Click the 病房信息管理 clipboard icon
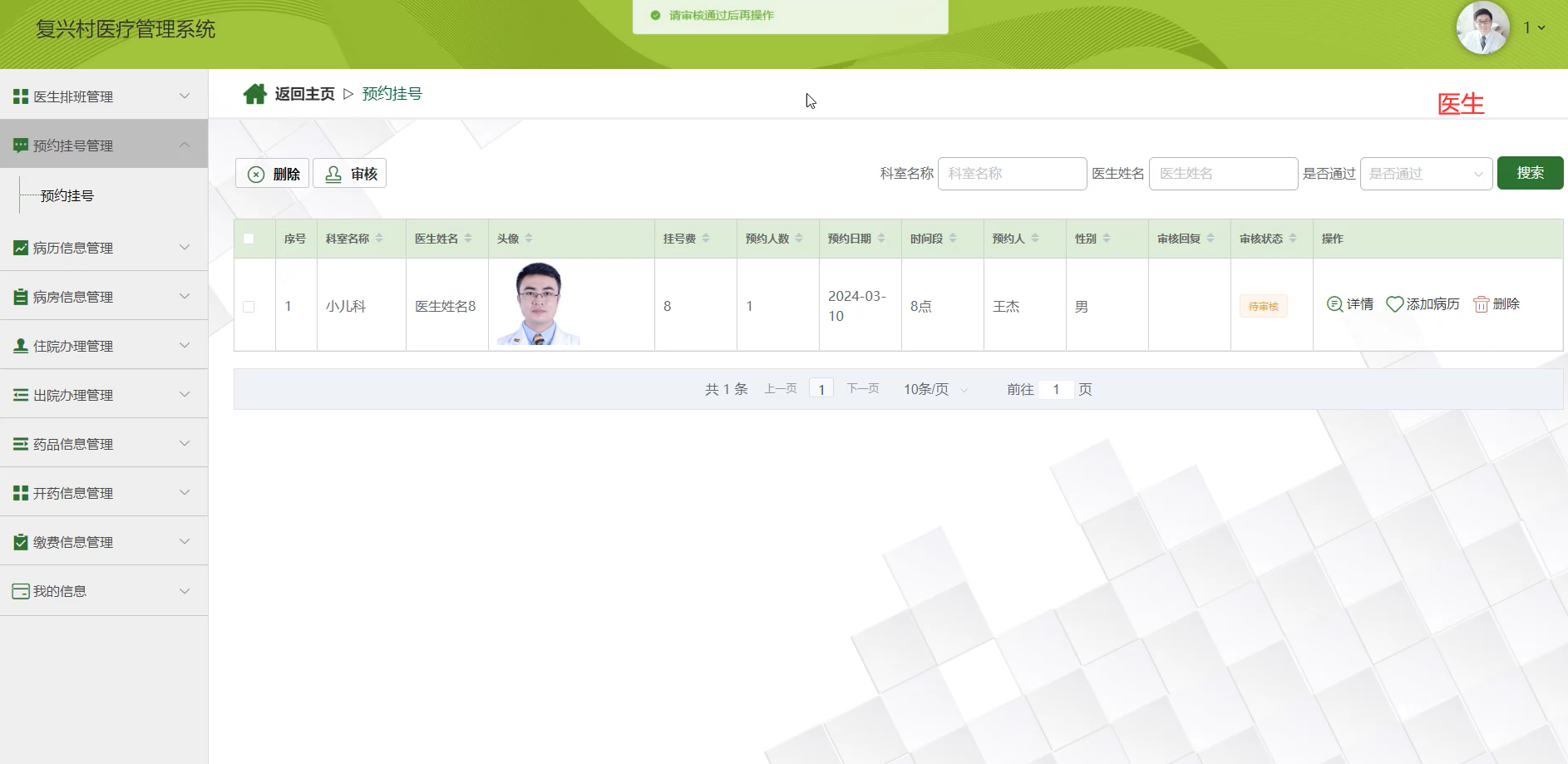The image size is (1568, 764). (21, 297)
